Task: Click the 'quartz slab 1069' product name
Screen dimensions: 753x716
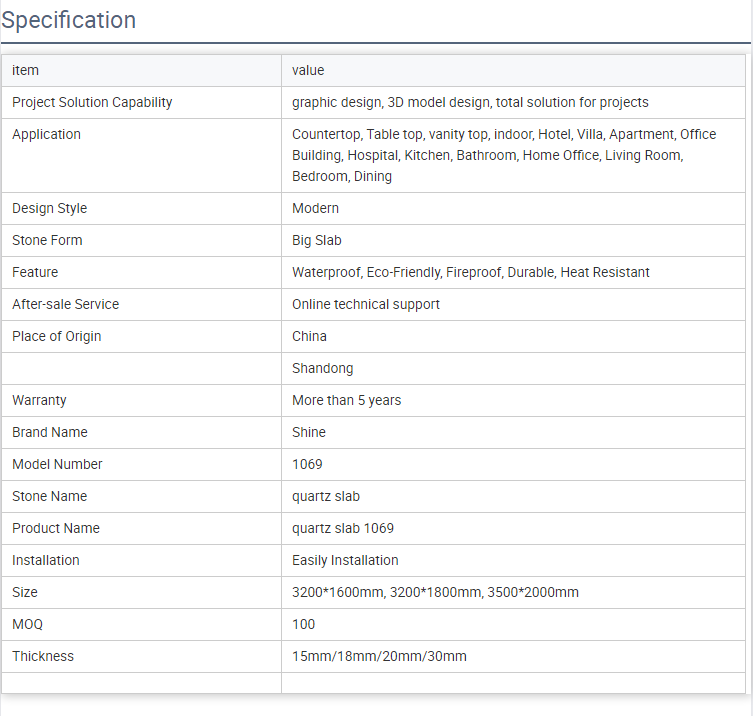Action: click(343, 528)
